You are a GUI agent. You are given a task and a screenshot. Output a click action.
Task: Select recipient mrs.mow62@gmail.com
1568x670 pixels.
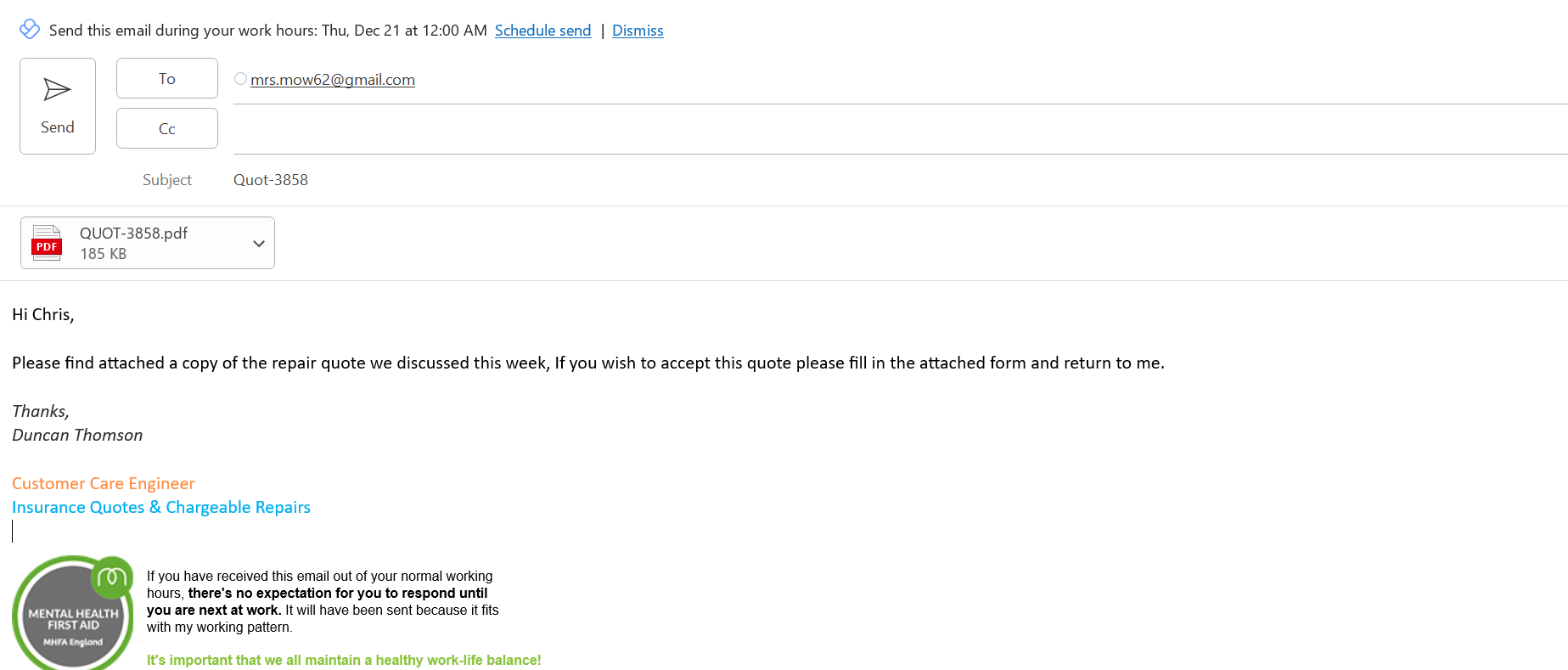tap(333, 80)
